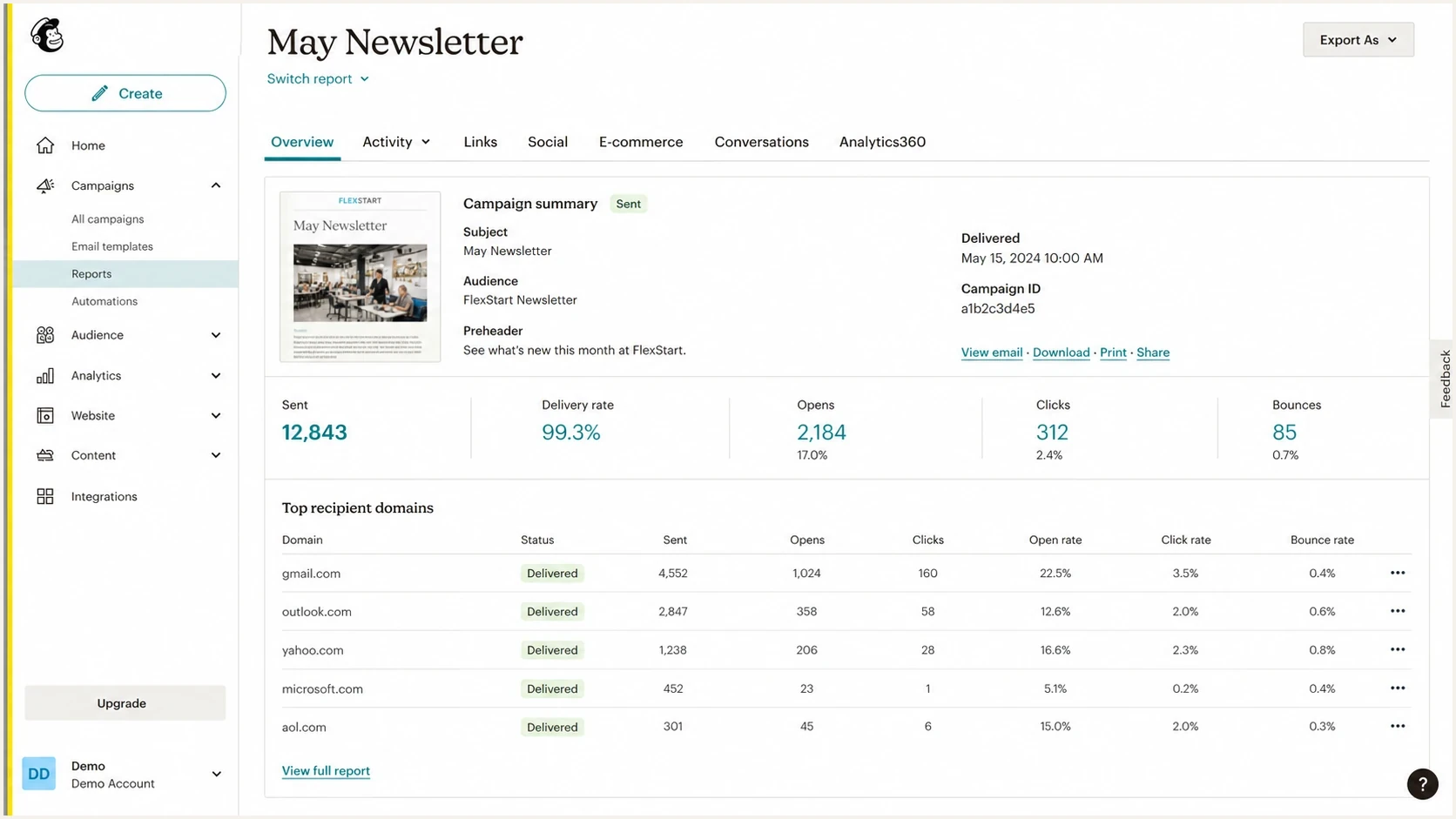Expand the Analytics section chevron

point(216,376)
